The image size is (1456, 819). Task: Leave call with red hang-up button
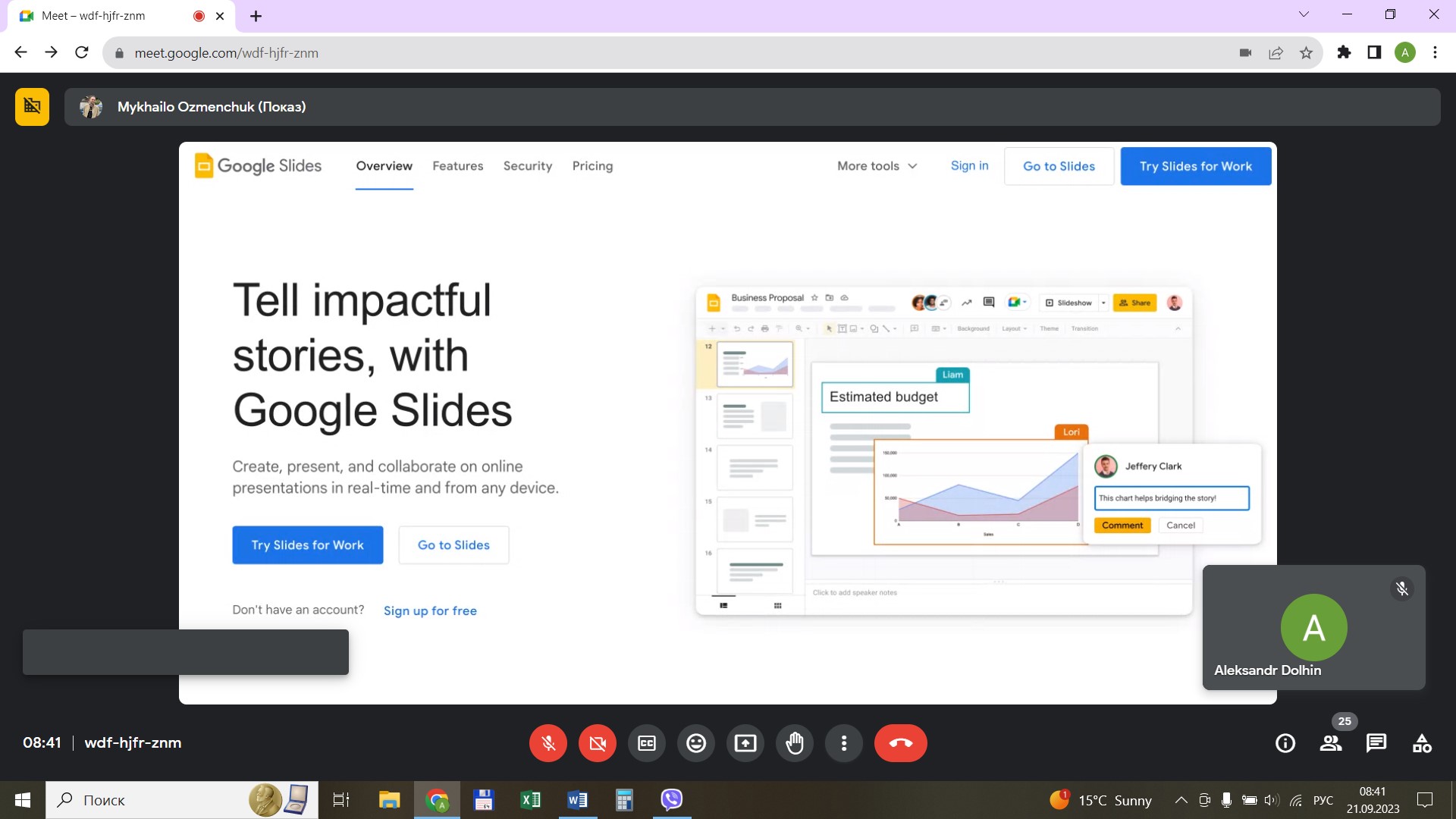point(901,743)
